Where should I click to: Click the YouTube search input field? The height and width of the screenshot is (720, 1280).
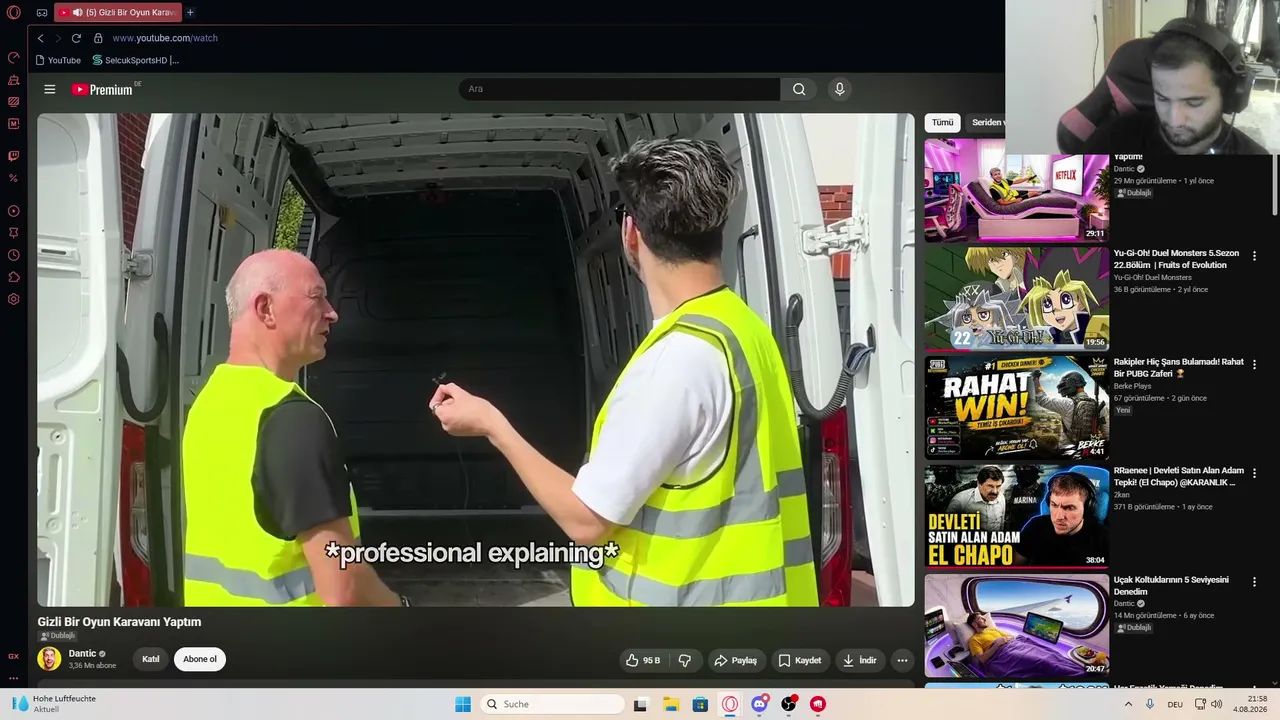pyautogui.click(x=620, y=89)
